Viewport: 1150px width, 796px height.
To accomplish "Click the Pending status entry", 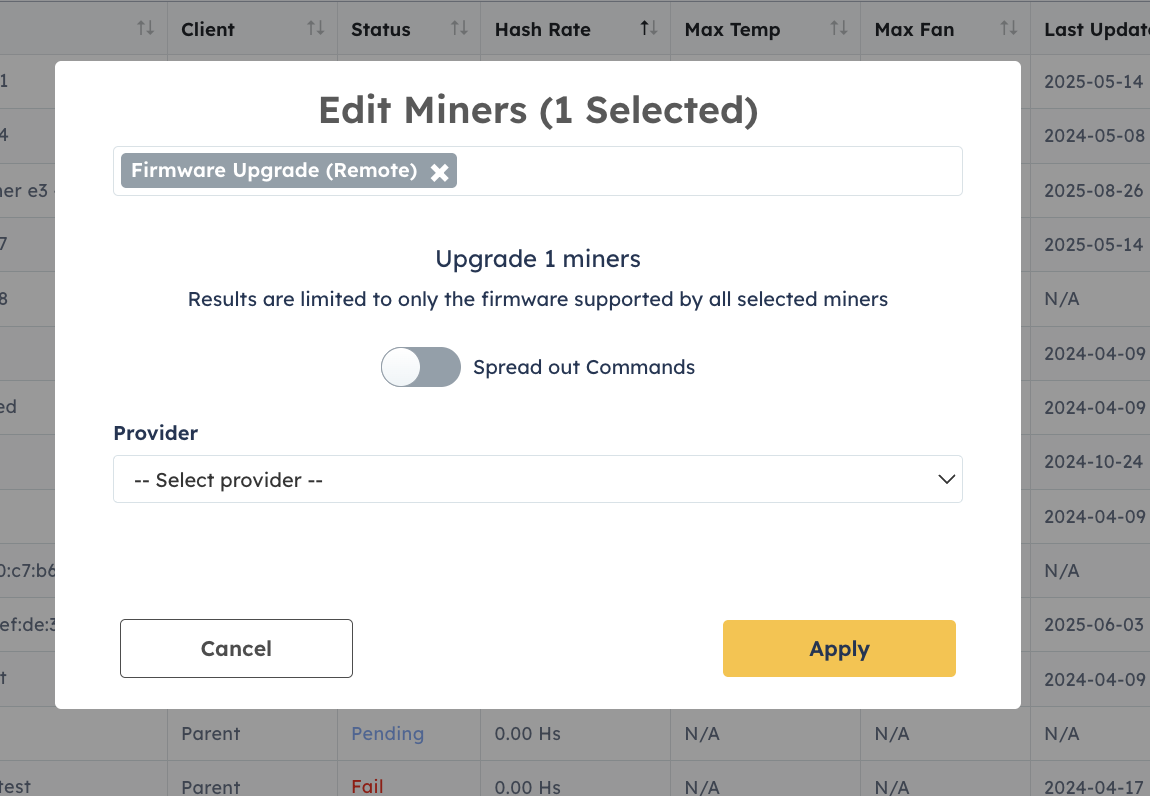I will pos(387,733).
